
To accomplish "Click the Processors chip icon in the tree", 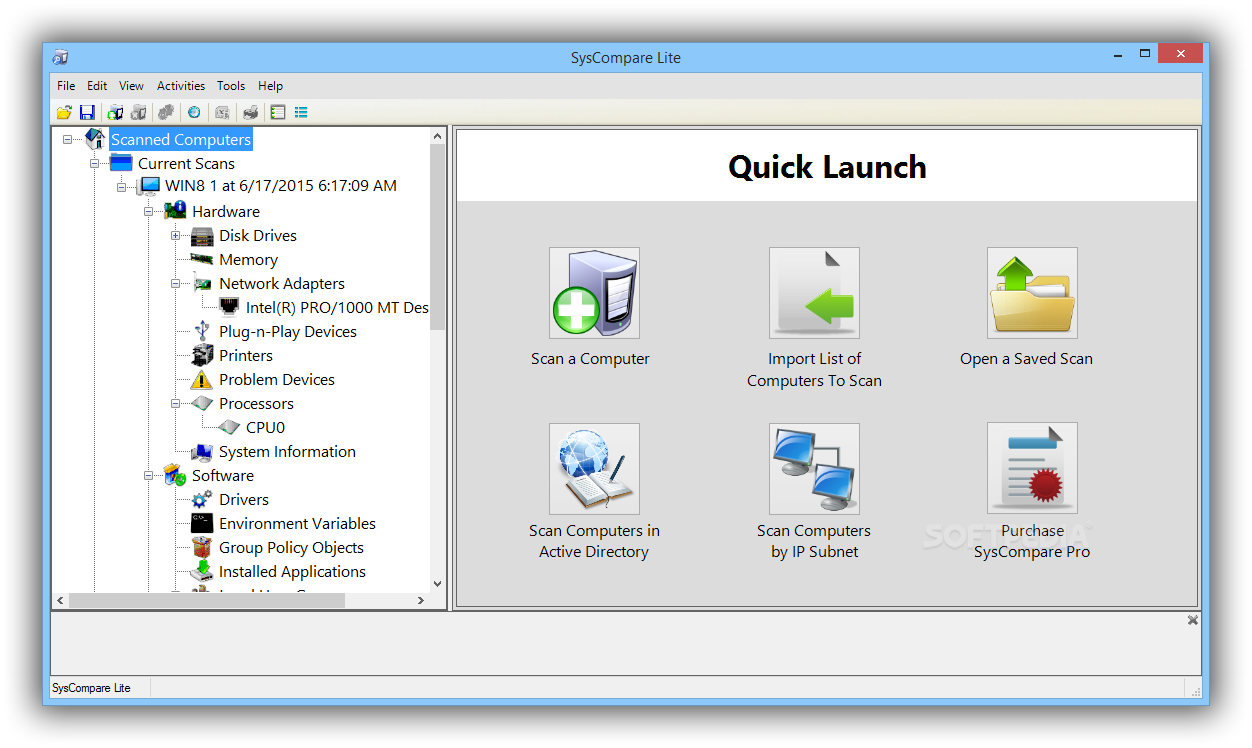I will (x=202, y=403).
